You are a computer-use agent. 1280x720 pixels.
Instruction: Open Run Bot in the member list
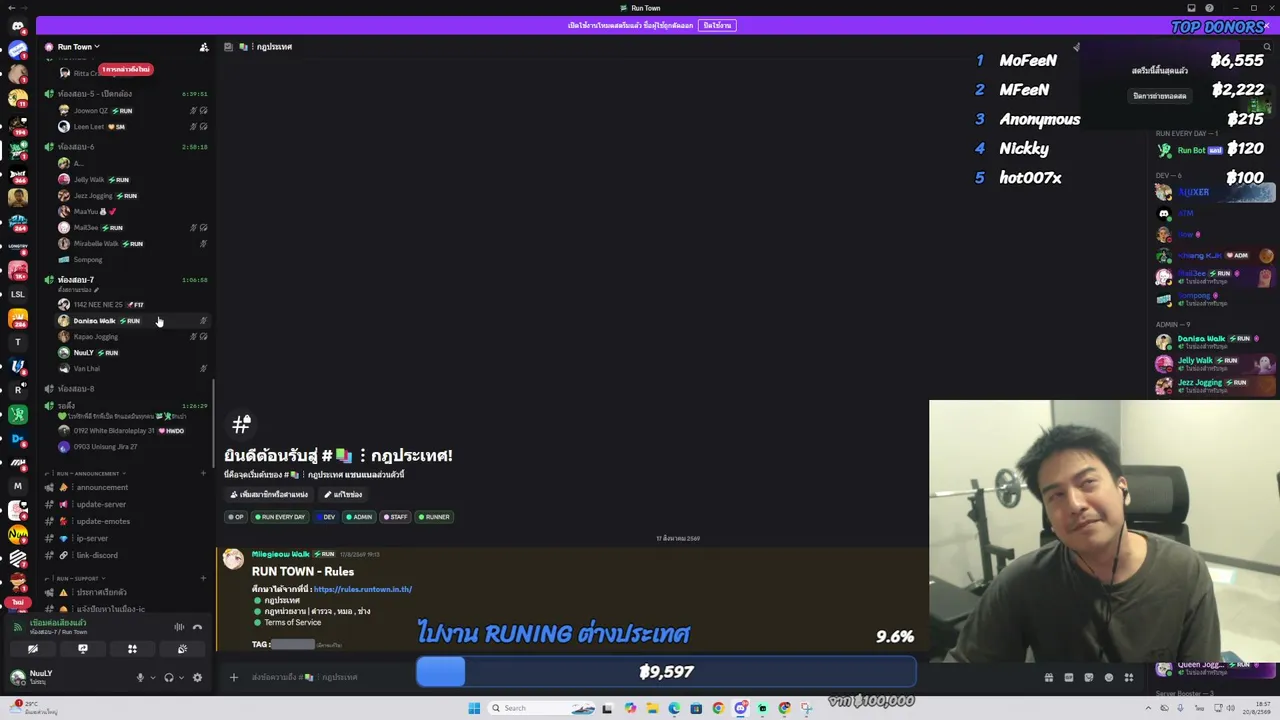coord(1214,150)
